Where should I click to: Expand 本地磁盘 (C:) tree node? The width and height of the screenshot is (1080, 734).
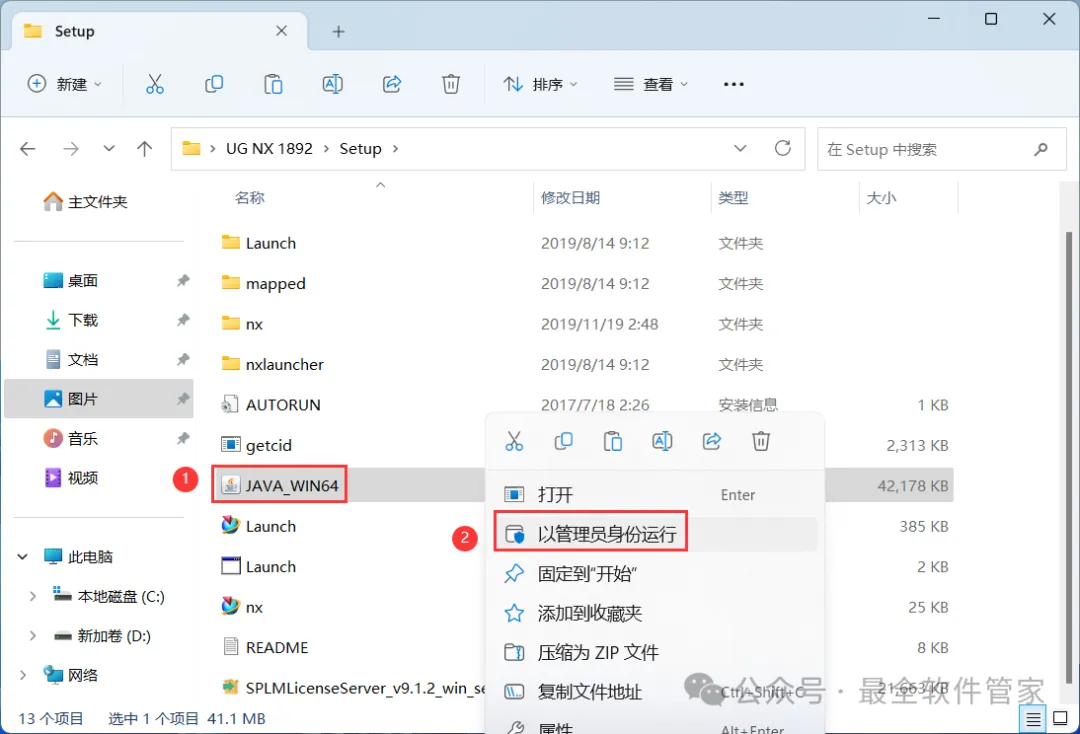(32, 596)
